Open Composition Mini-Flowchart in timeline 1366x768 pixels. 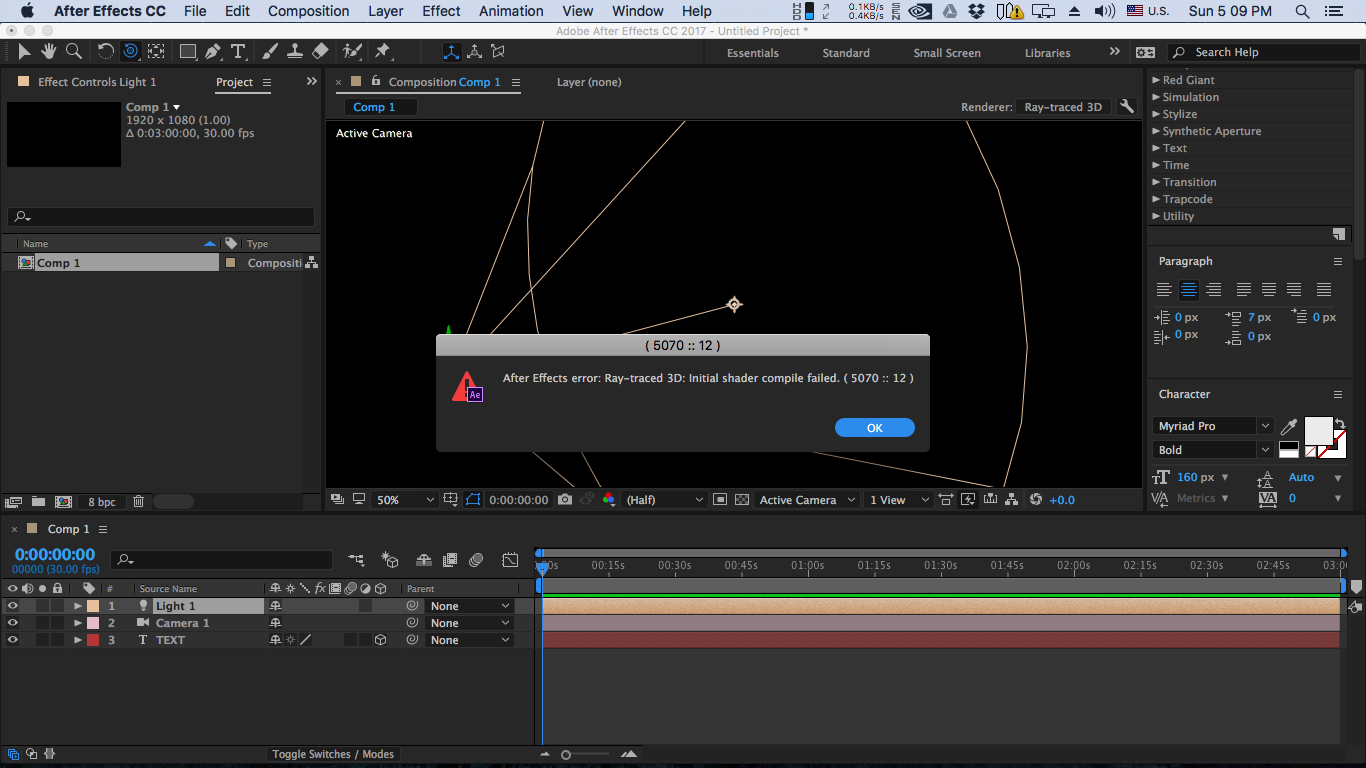(x=356, y=560)
